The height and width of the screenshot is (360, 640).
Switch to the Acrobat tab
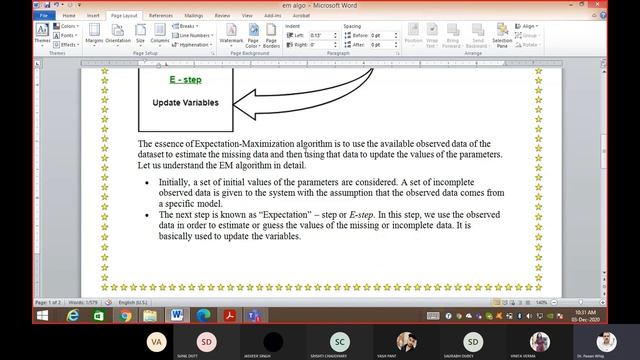301,16
